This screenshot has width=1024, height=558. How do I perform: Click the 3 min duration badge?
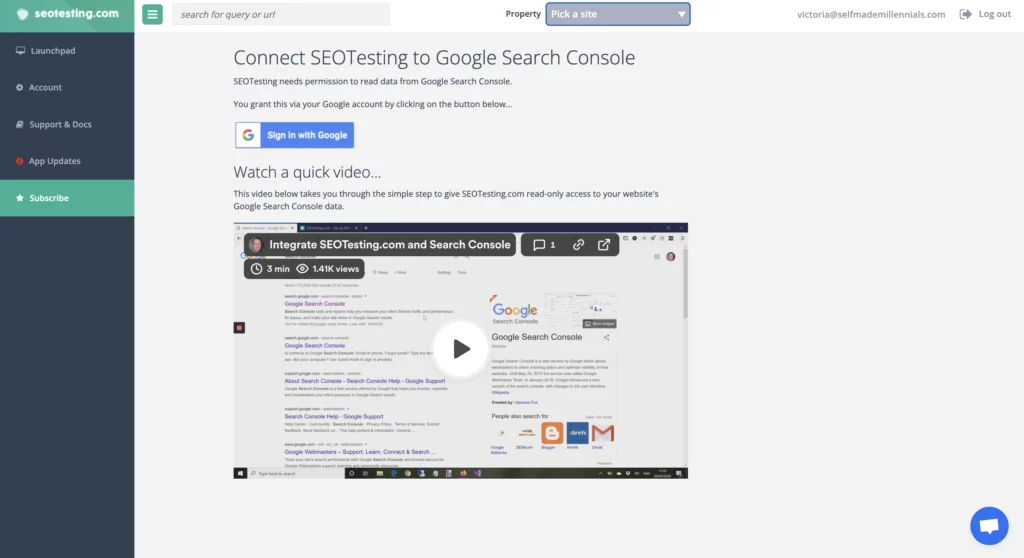(270, 269)
